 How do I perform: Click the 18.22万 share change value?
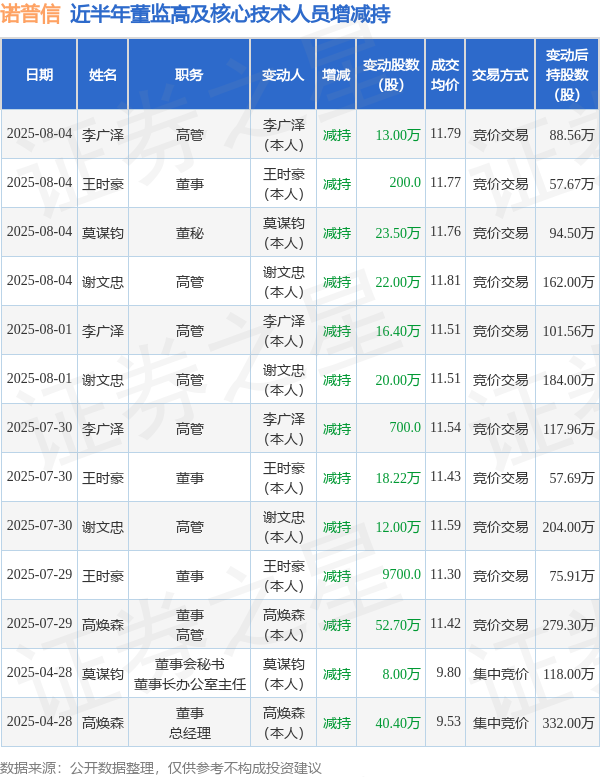[x=398, y=478]
